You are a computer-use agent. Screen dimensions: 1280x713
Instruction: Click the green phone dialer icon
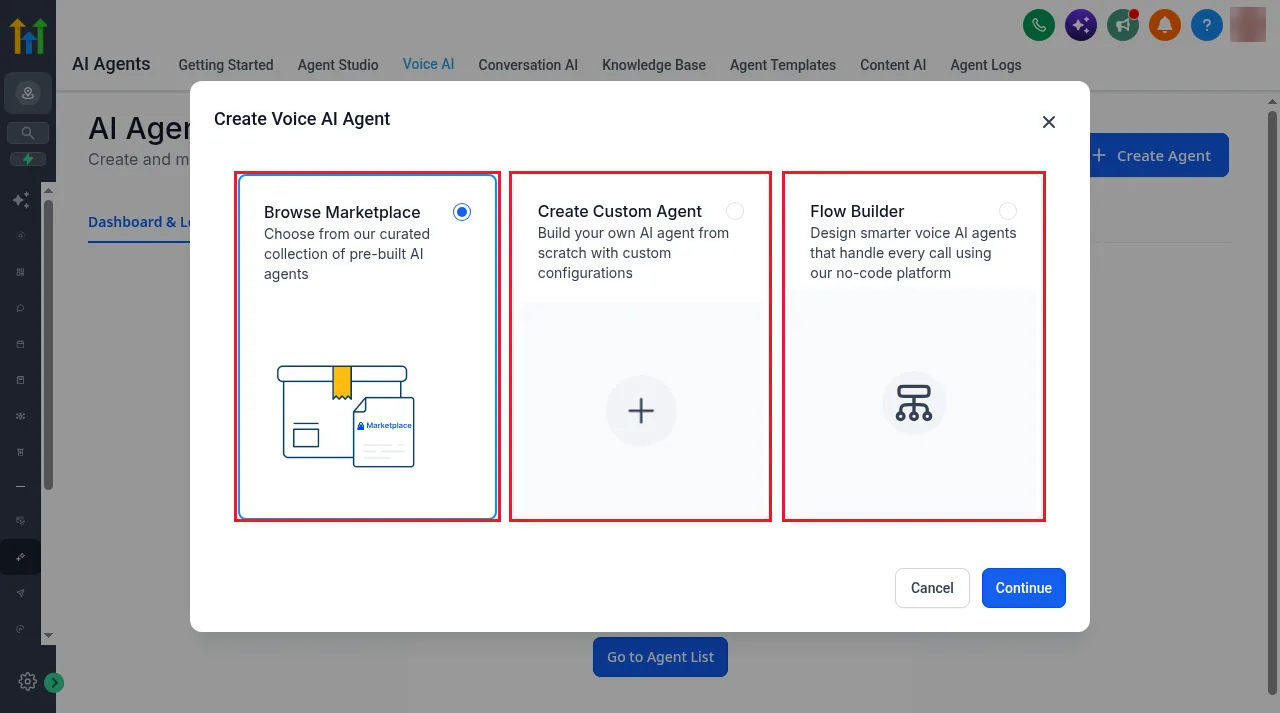1039,25
